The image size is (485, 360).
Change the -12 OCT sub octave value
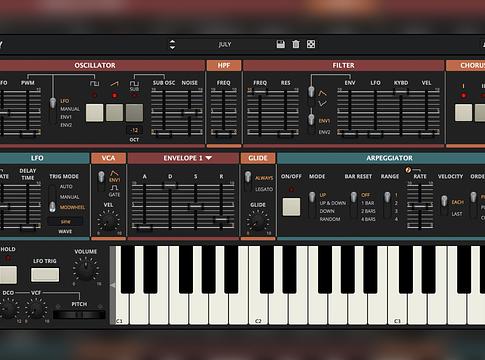click(134, 130)
